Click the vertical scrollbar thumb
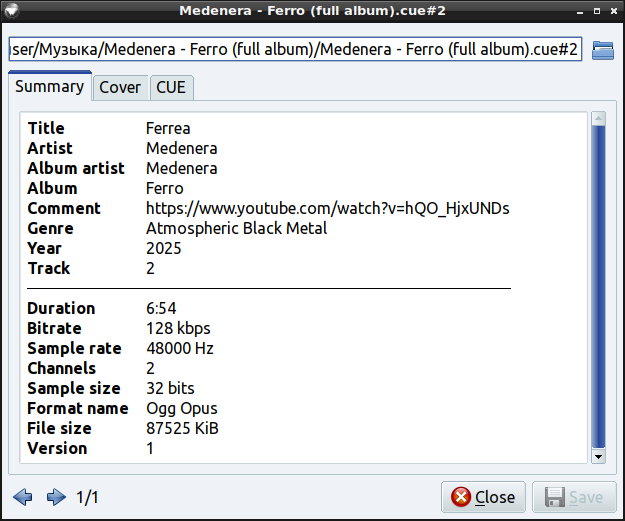Screen dimensions: 625x521 [599, 285]
